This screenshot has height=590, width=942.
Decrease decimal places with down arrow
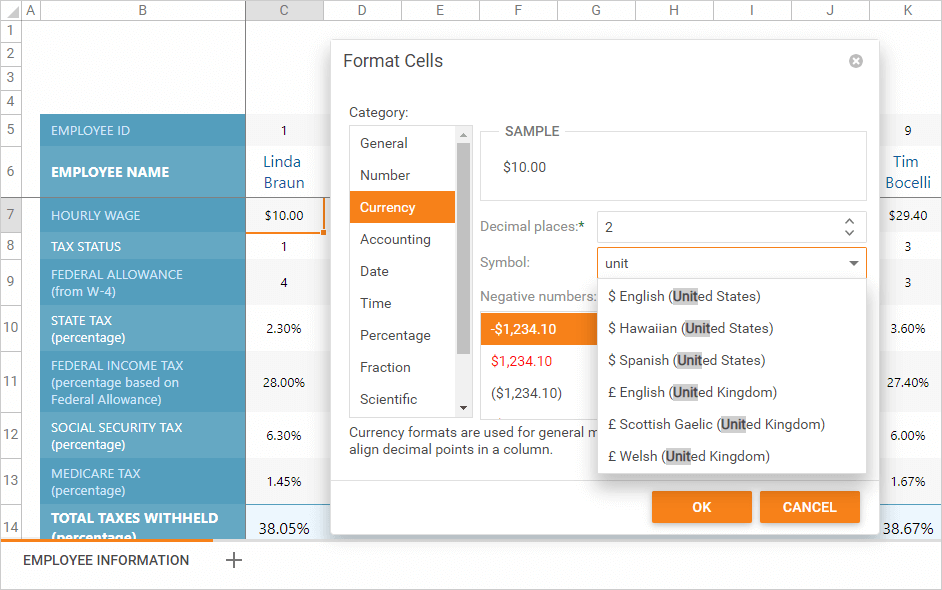tap(849, 233)
